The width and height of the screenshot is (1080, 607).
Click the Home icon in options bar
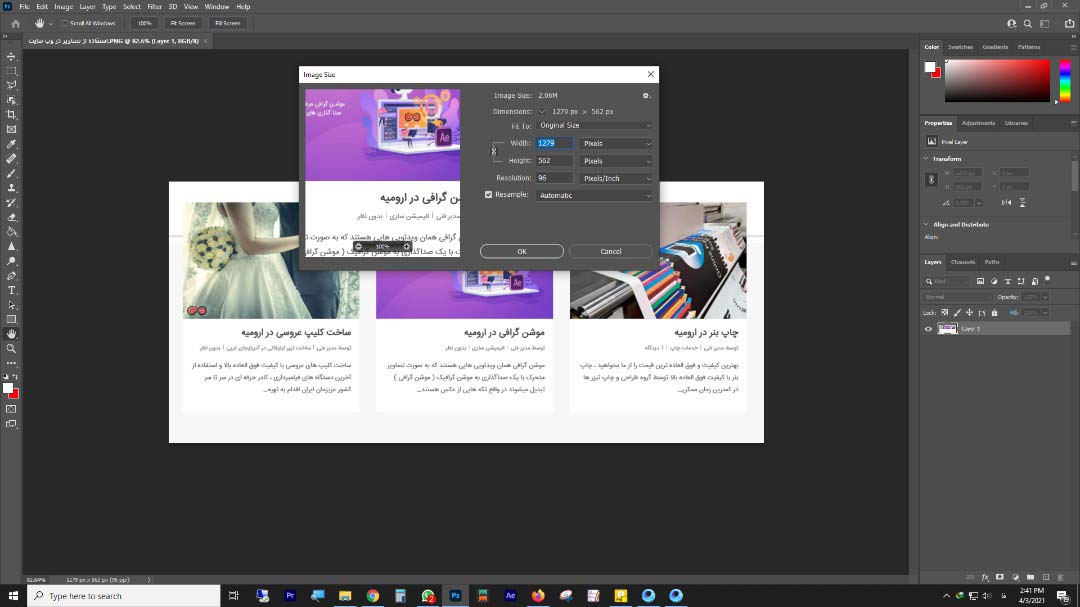click(x=16, y=23)
